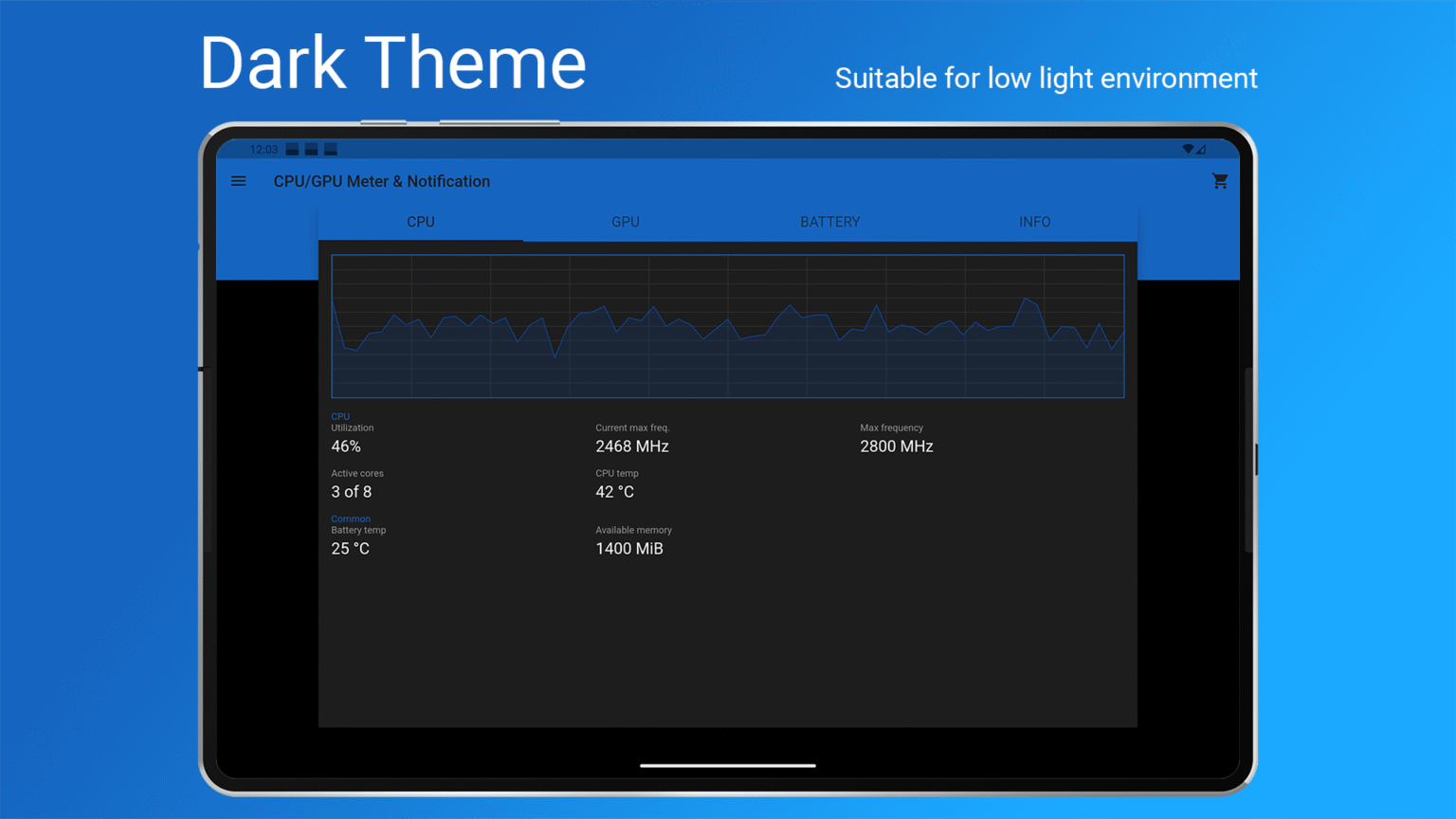
Task: Click the 46% Utilization value
Action: tap(345, 446)
